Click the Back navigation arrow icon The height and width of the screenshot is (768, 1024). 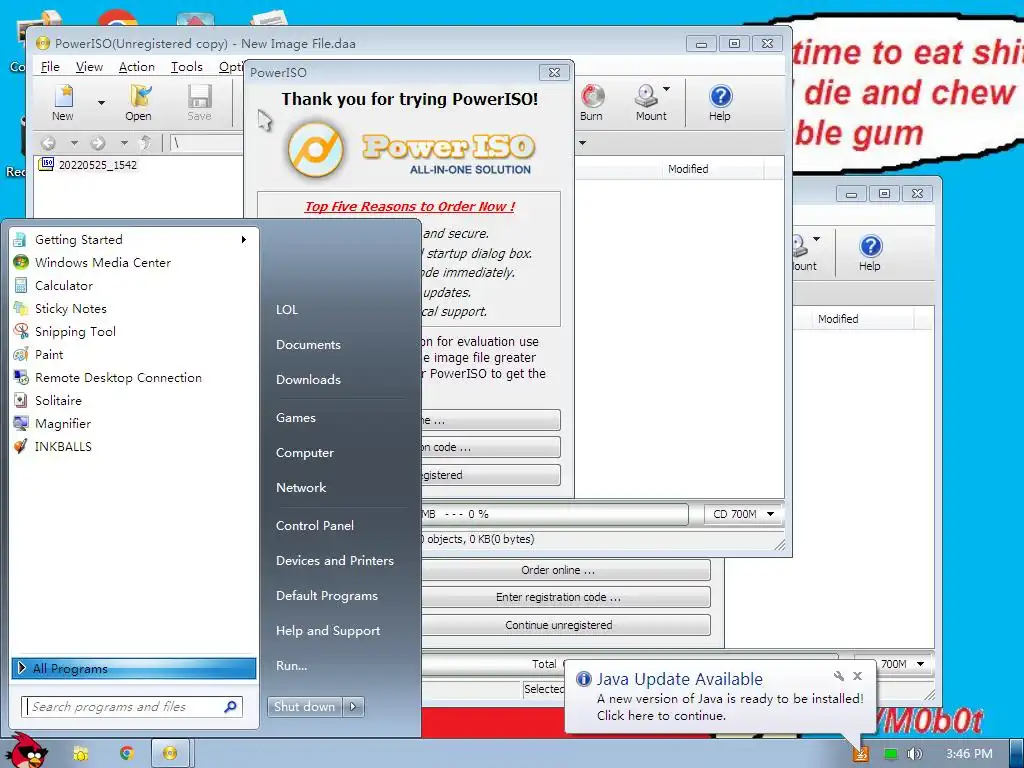click(x=49, y=142)
